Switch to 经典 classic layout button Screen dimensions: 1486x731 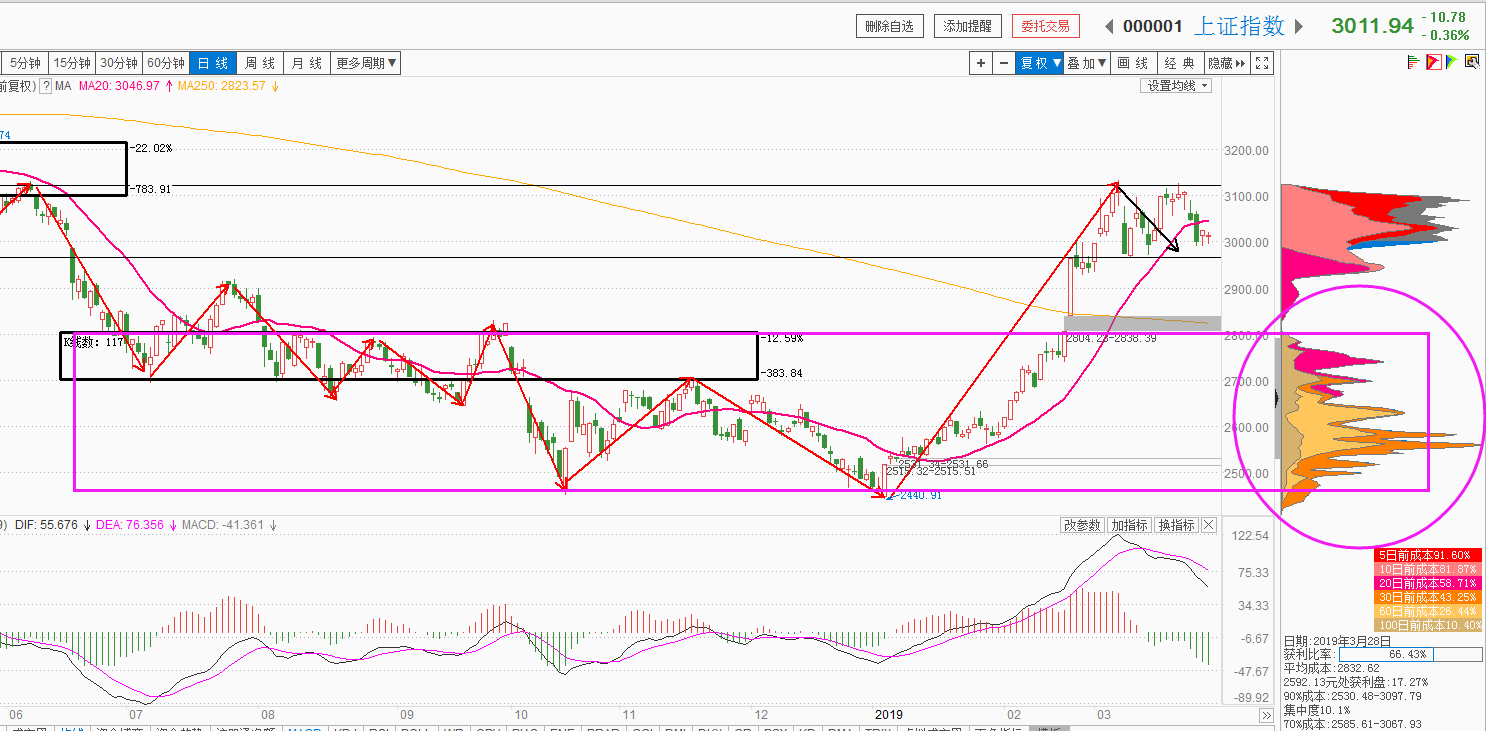click(1180, 63)
